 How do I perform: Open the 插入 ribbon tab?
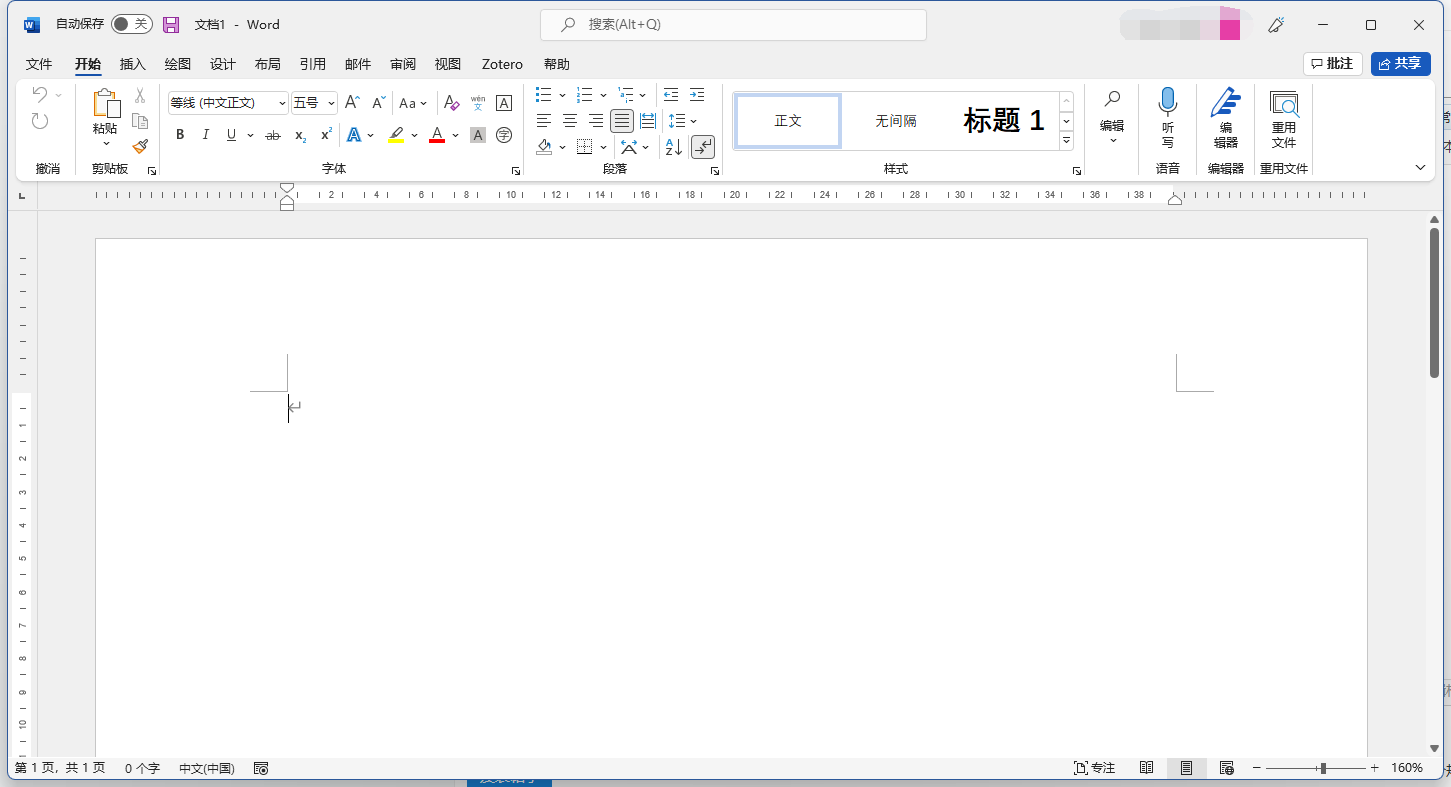pyautogui.click(x=133, y=64)
